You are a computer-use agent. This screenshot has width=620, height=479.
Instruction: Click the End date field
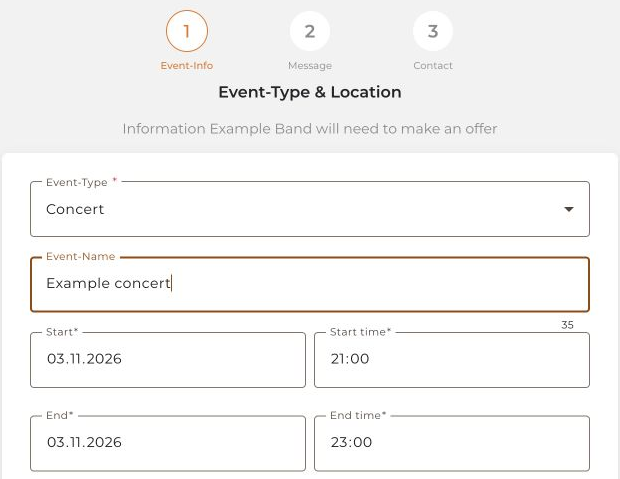(168, 443)
